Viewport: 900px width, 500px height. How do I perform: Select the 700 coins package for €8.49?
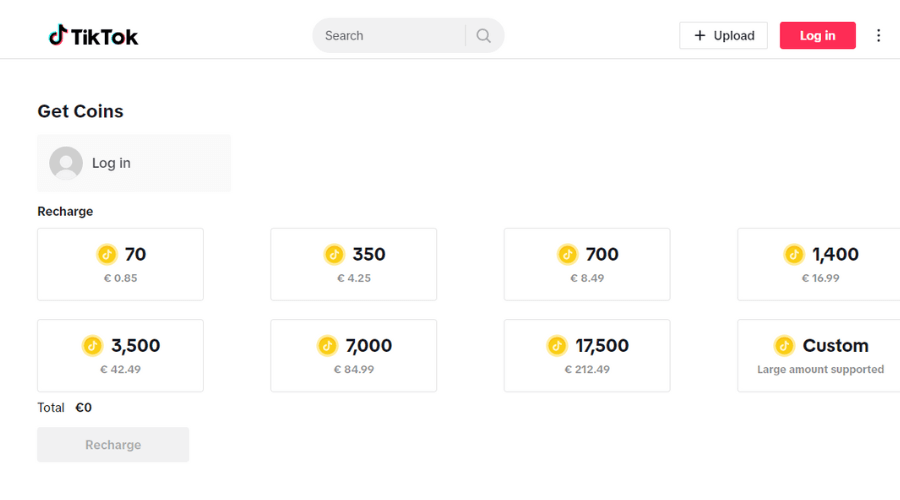(587, 264)
